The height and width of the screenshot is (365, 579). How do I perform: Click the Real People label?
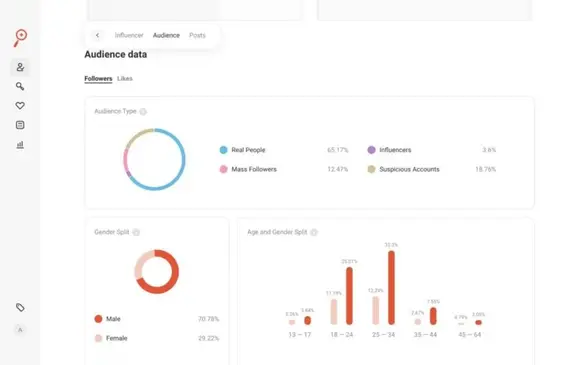(x=248, y=150)
